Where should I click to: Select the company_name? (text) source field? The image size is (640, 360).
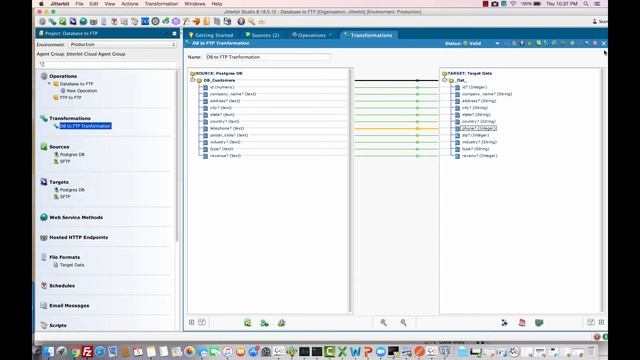coord(233,94)
